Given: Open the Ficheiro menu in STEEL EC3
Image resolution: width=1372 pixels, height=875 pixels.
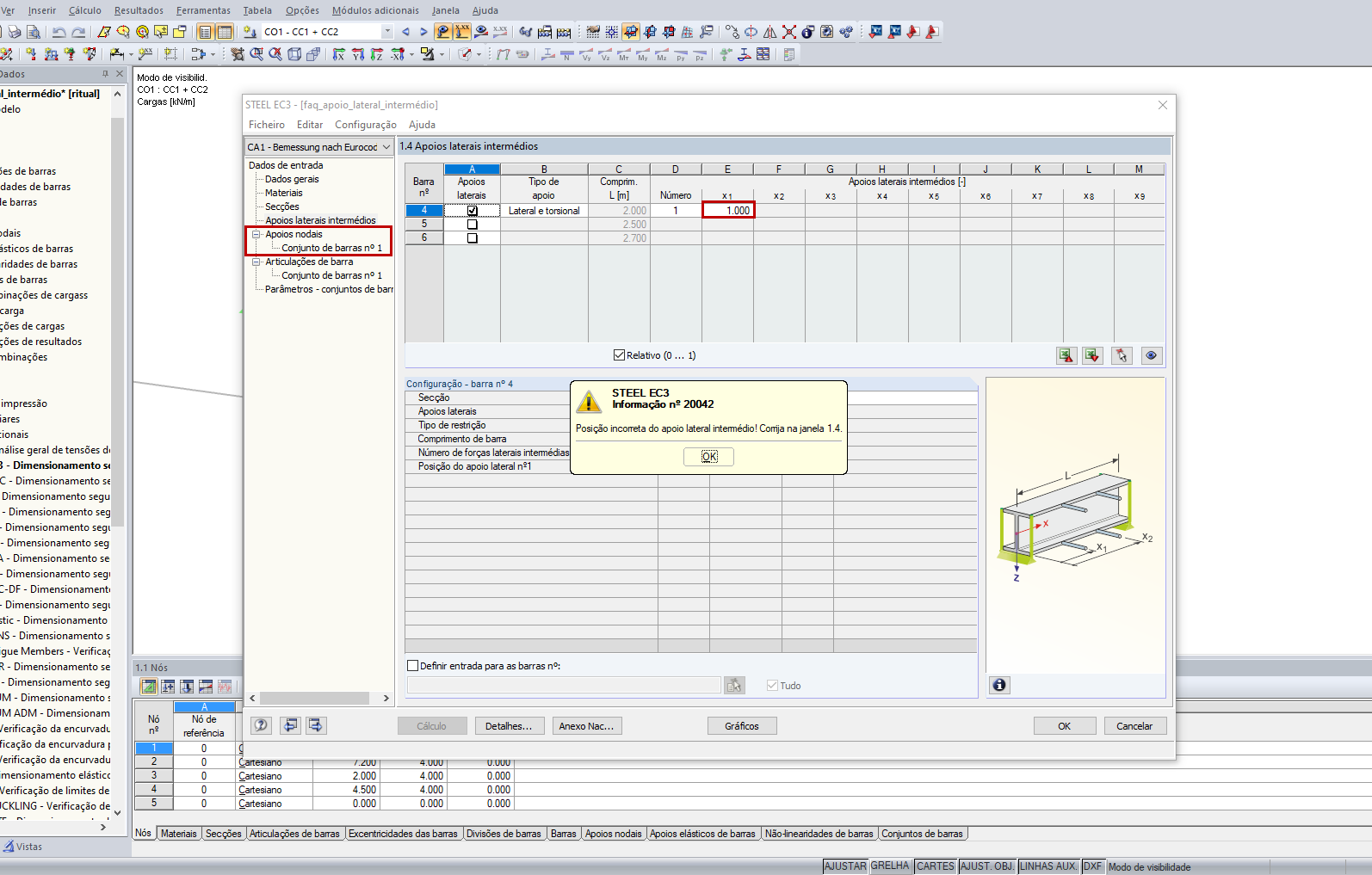Looking at the screenshot, I should coord(267,125).
